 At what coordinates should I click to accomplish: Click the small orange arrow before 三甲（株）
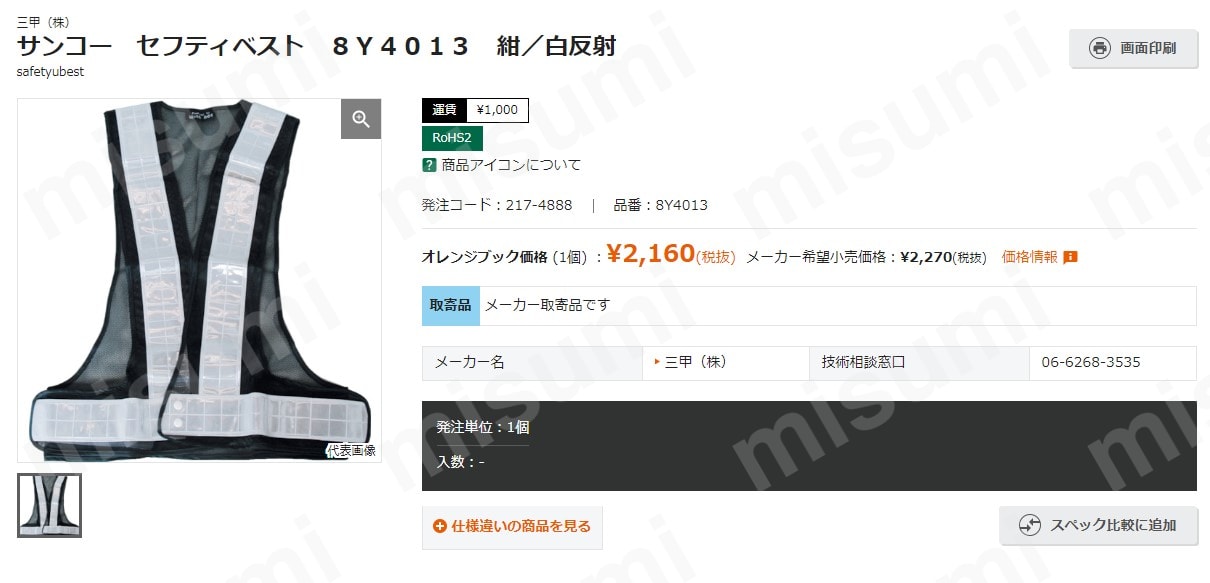click(657, 362)
